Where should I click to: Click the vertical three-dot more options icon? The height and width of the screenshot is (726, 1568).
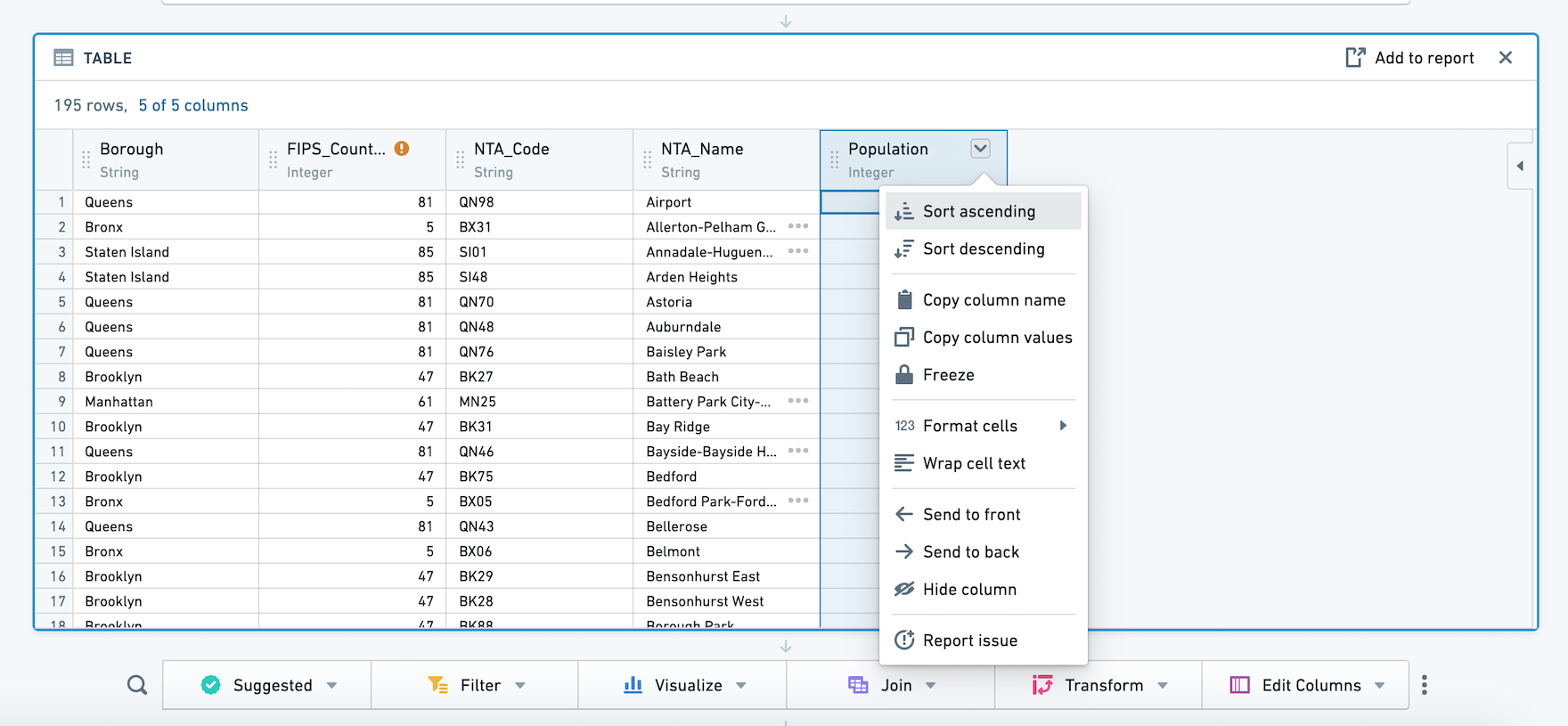[x=1425, y=685]
